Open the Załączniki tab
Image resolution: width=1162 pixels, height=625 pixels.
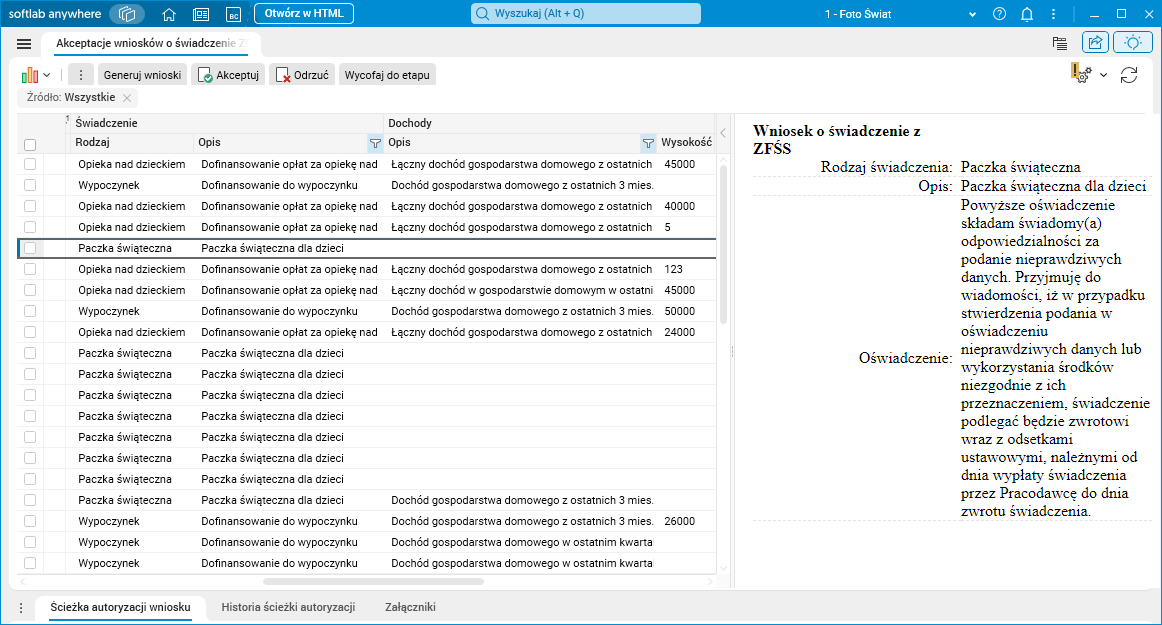point(410,607)
